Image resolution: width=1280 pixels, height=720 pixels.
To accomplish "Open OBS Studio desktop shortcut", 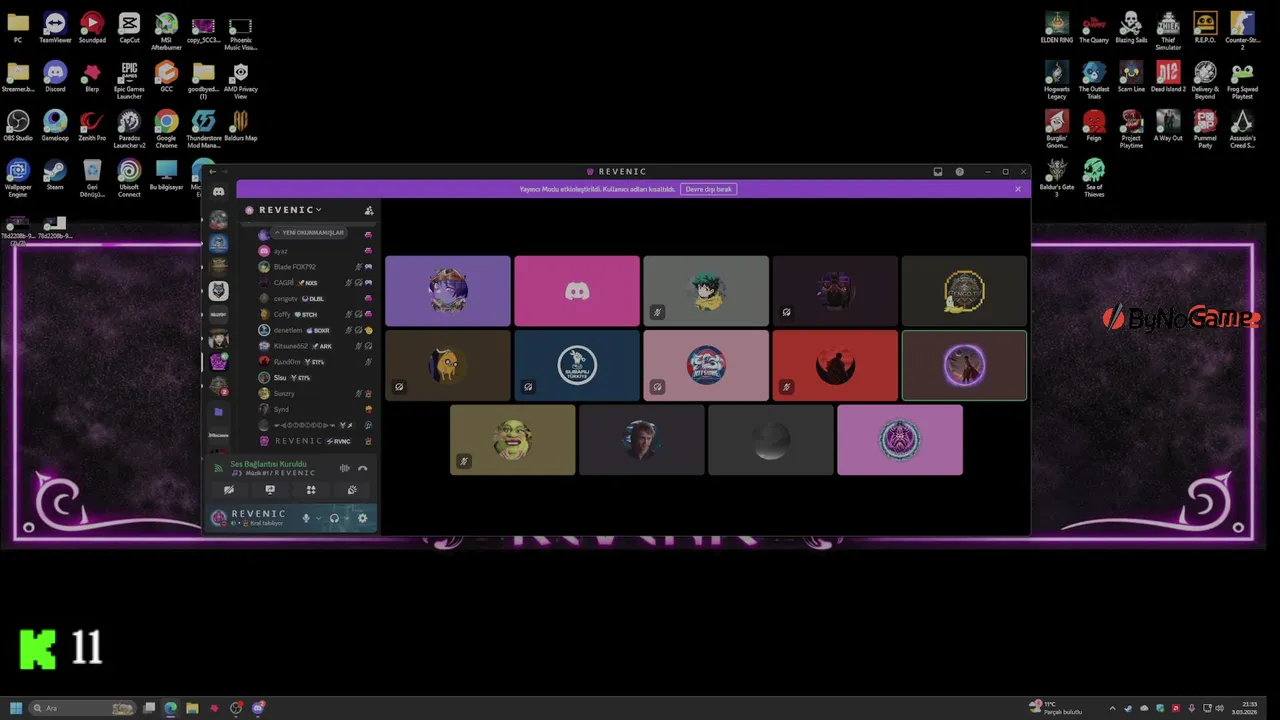I will tap(18, 127).
